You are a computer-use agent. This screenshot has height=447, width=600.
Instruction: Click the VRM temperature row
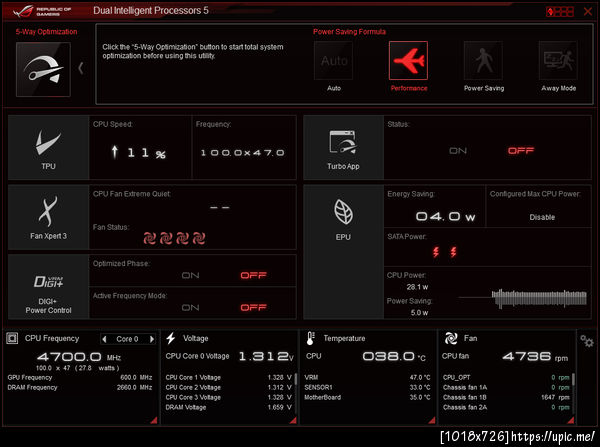point(367,377)
